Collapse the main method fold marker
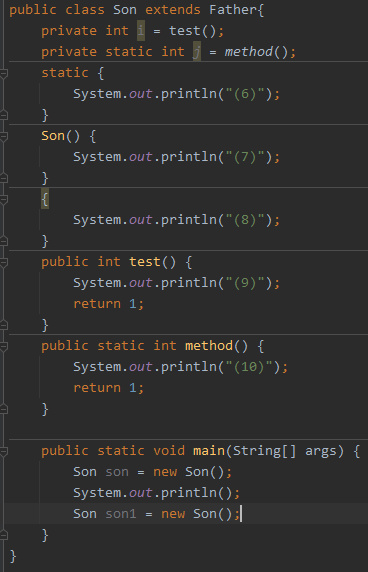Image resolution: width=368 pixels, height=572 pixels. (x=4, y=451)
